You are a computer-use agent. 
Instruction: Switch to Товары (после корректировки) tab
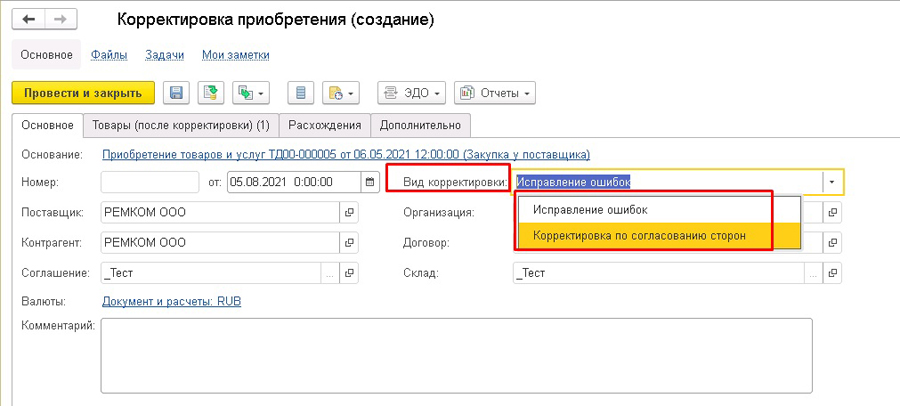click(181, 125)
